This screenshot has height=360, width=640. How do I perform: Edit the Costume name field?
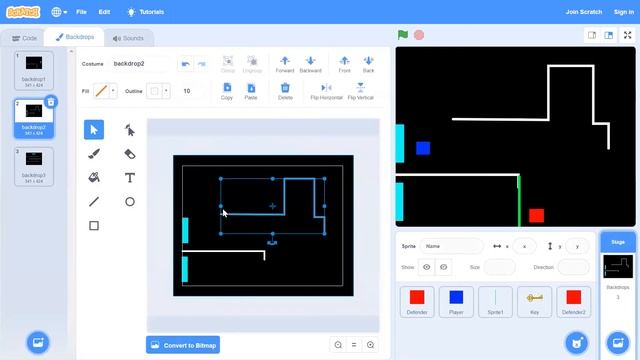[140, 64]
